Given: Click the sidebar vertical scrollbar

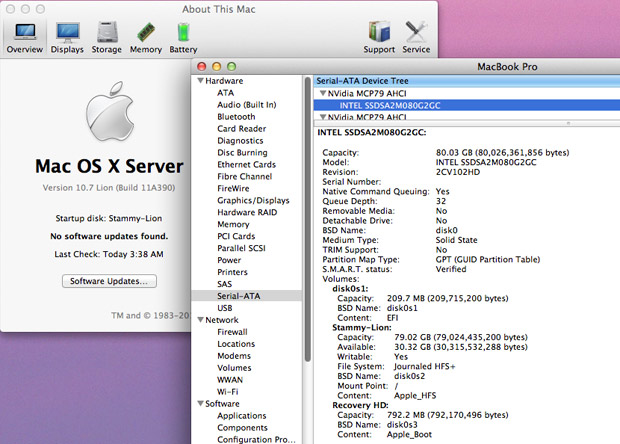Looking at the screenshot, I should coord(307,219).
